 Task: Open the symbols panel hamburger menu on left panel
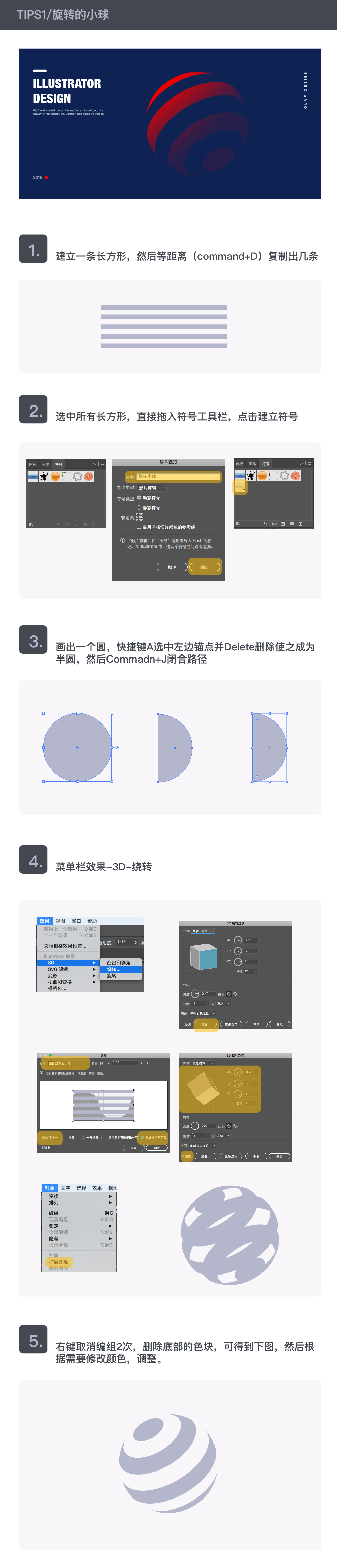[x=103, y=464]
